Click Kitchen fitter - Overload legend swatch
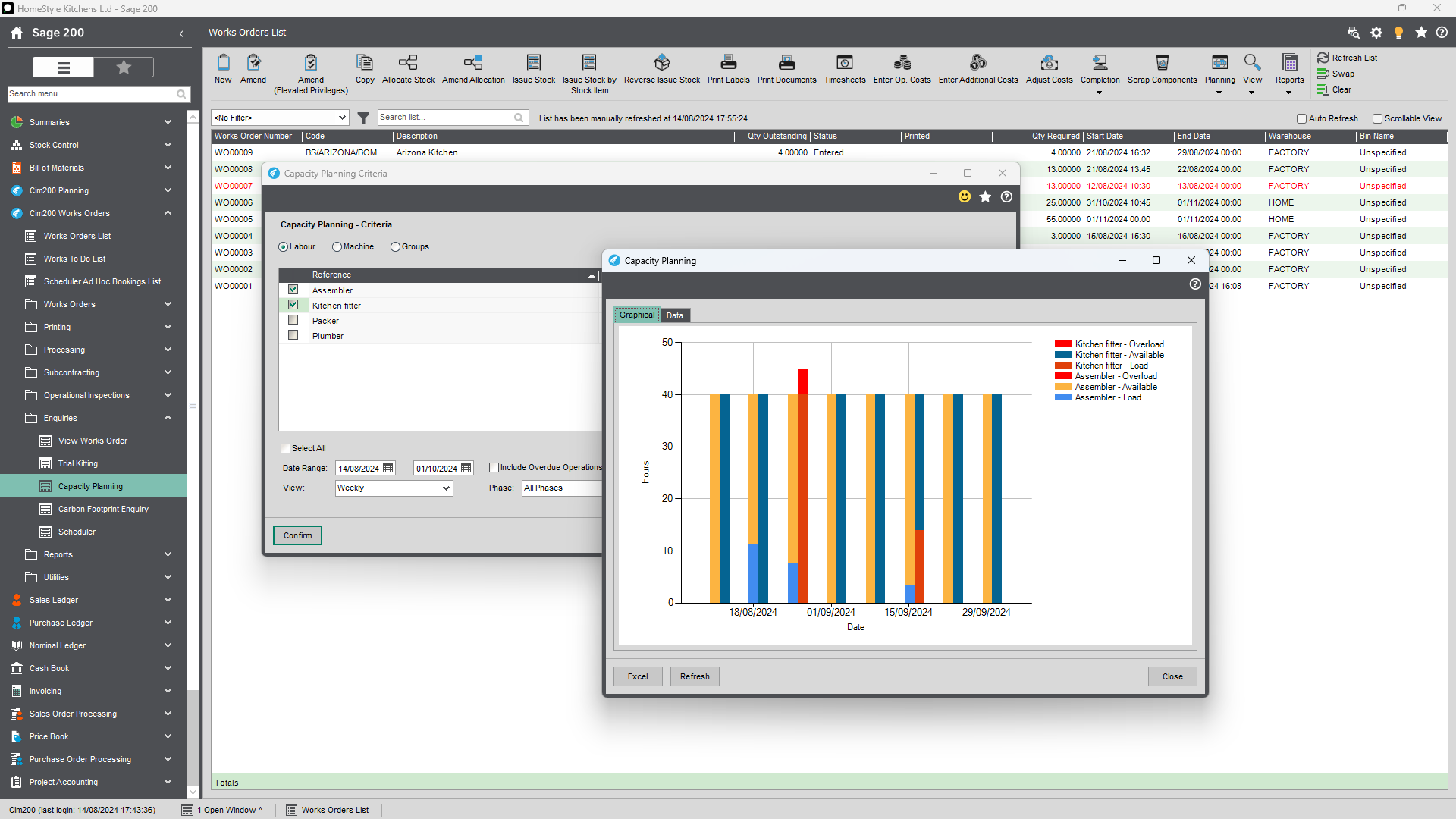 coord(1062,344)
